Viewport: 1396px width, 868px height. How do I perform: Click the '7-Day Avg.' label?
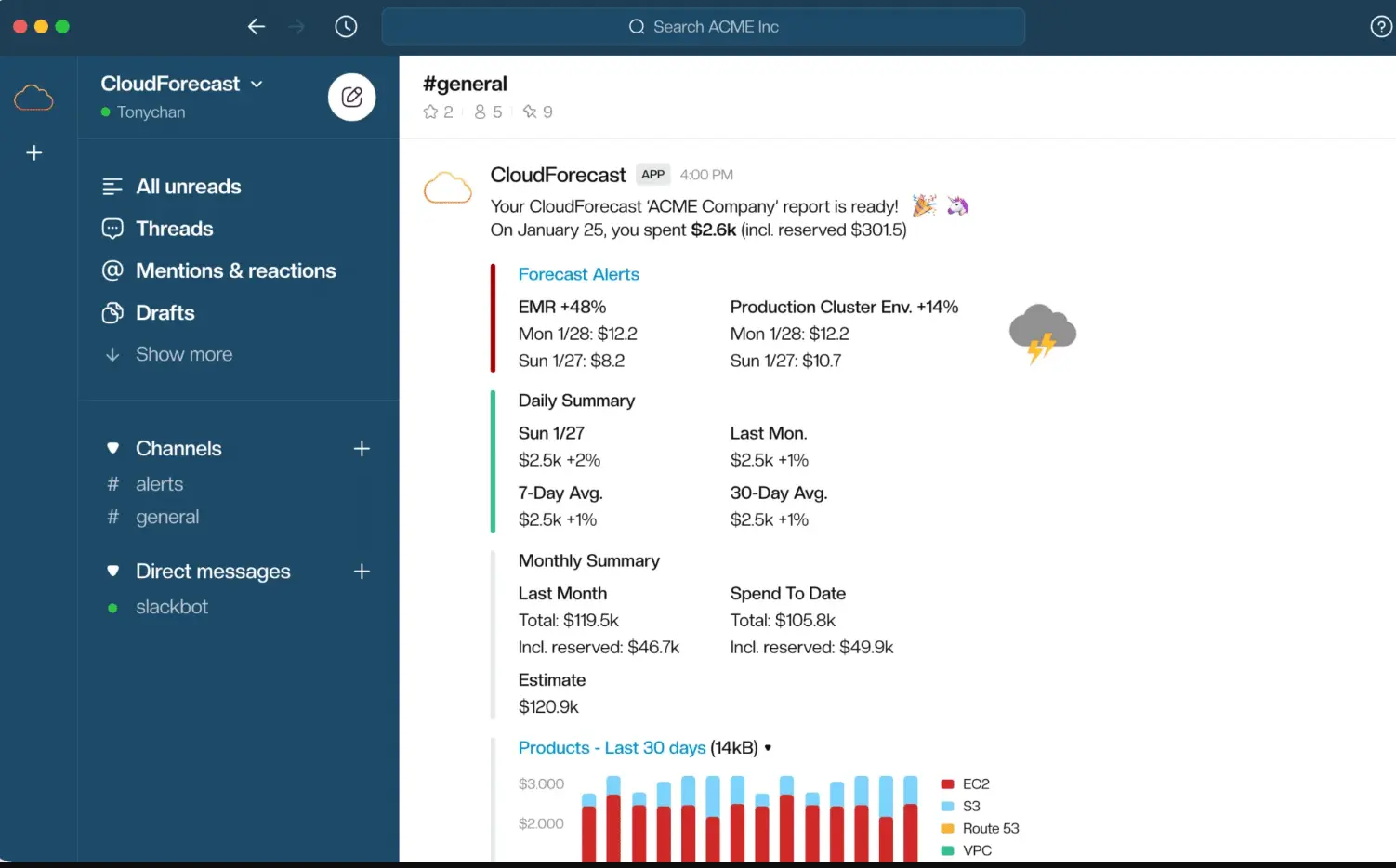(x=560, y=493)
